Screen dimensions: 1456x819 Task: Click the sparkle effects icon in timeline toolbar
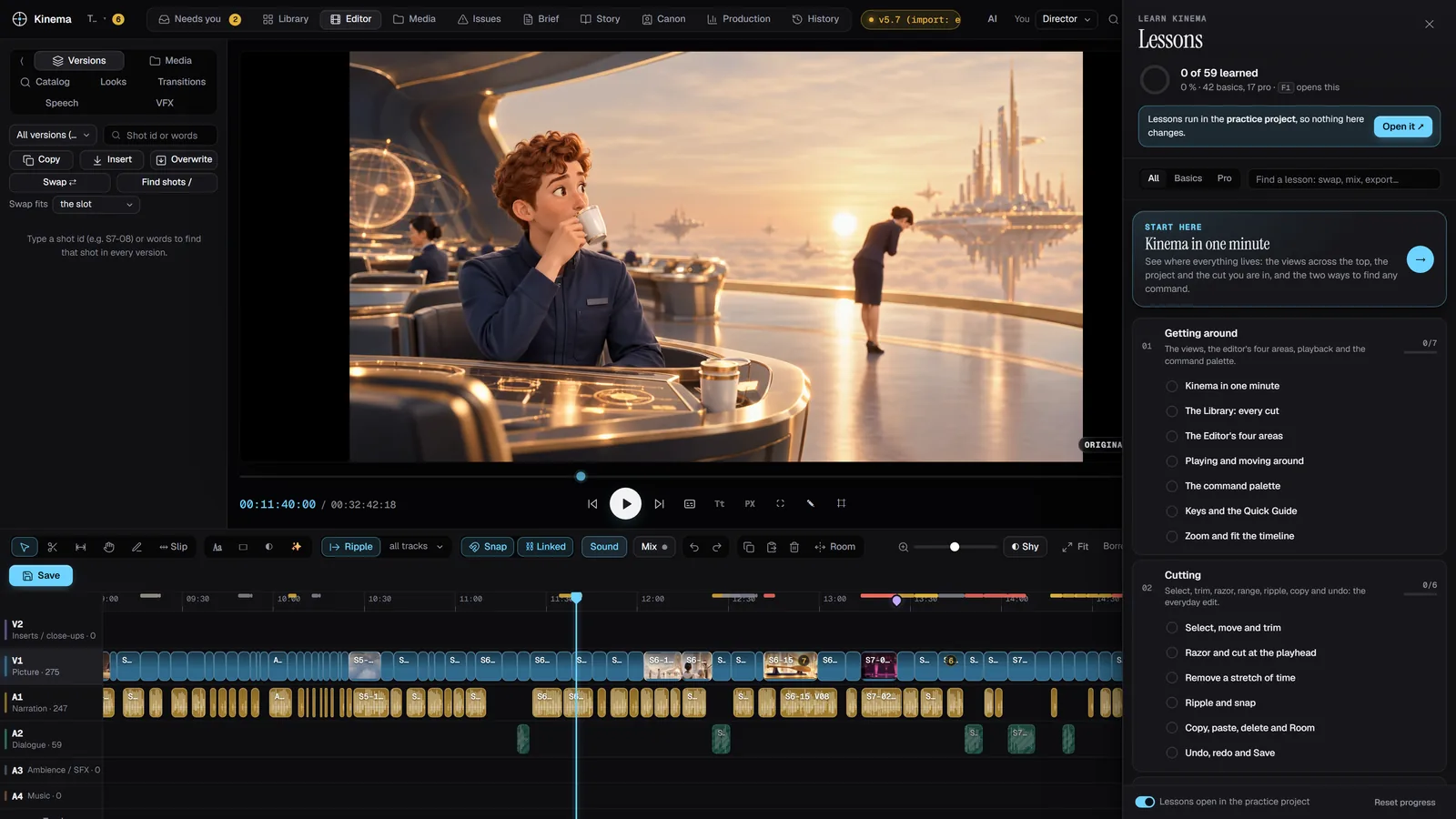pyautogui.click(x=296, y=547)
